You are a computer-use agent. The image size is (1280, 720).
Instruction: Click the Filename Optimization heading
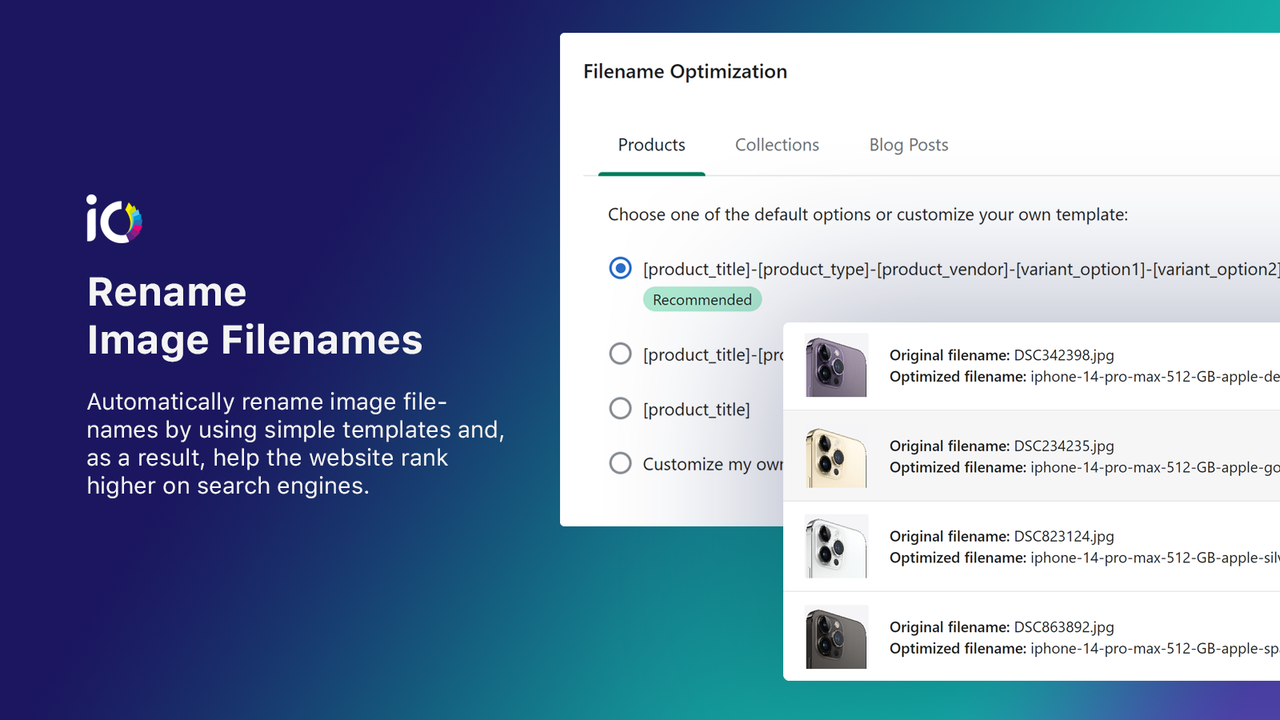point(685,71)
